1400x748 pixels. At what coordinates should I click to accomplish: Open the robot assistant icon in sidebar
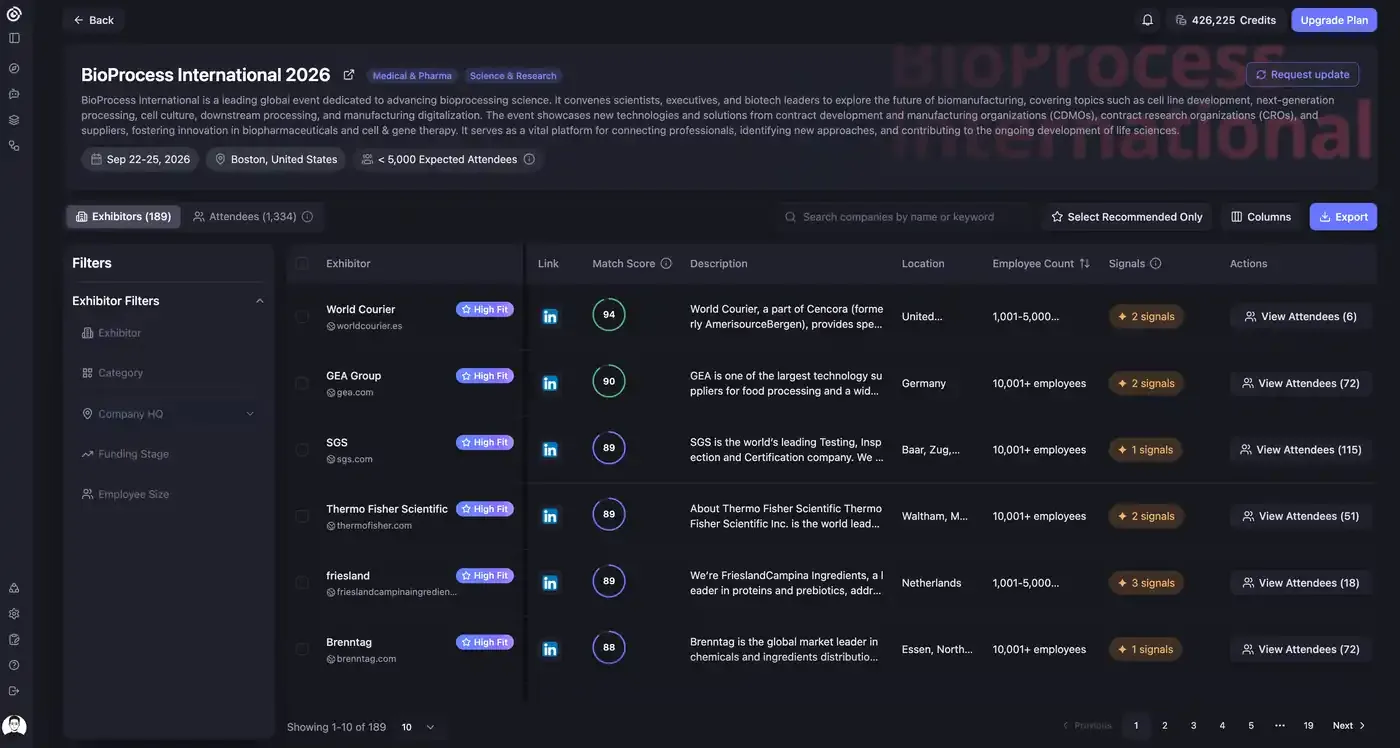14,94
